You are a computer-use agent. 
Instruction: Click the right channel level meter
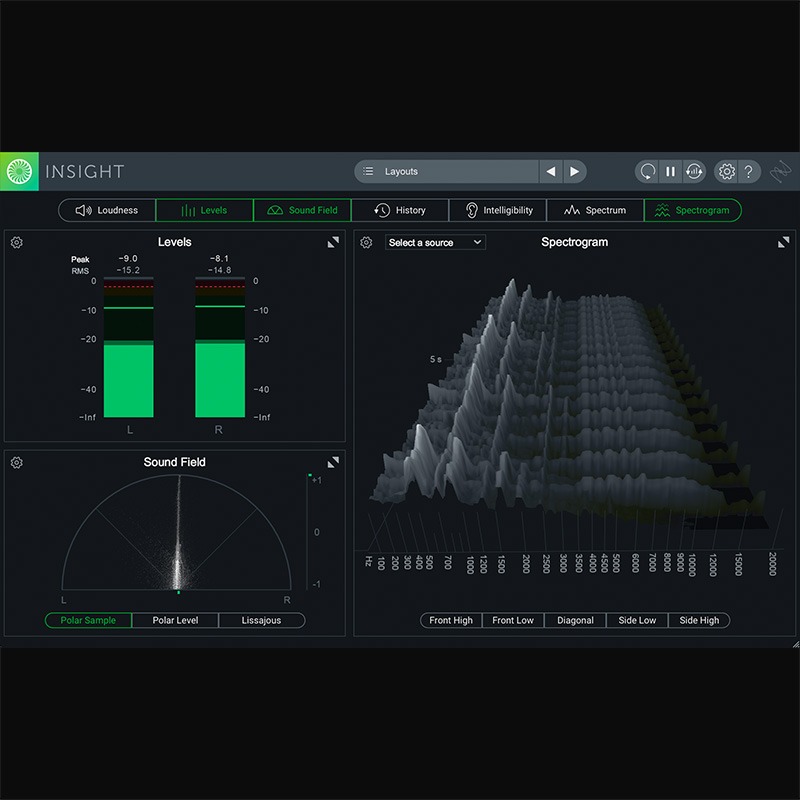tap(220, 347)
